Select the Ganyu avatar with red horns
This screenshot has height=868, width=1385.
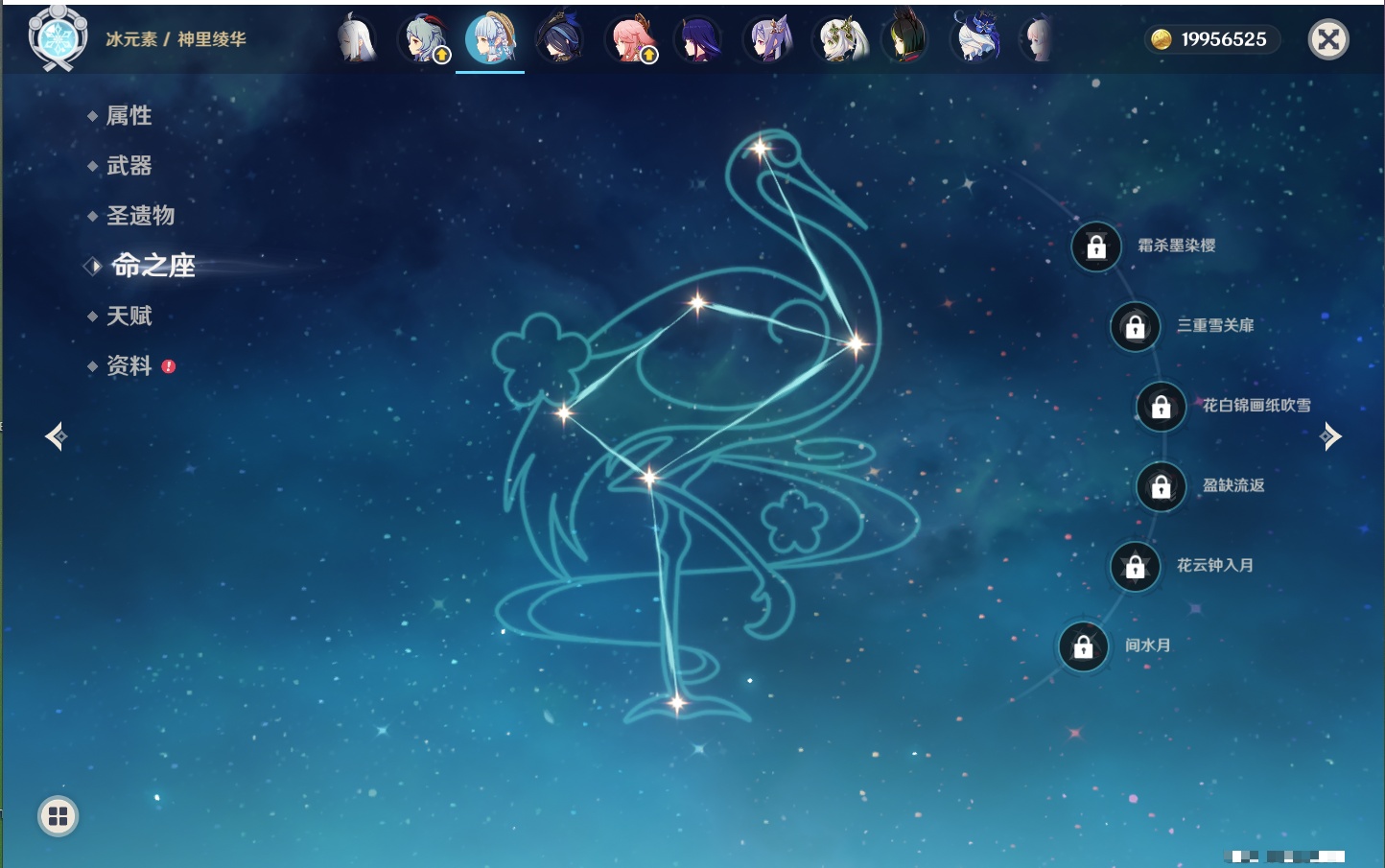[x=424, y=40]
